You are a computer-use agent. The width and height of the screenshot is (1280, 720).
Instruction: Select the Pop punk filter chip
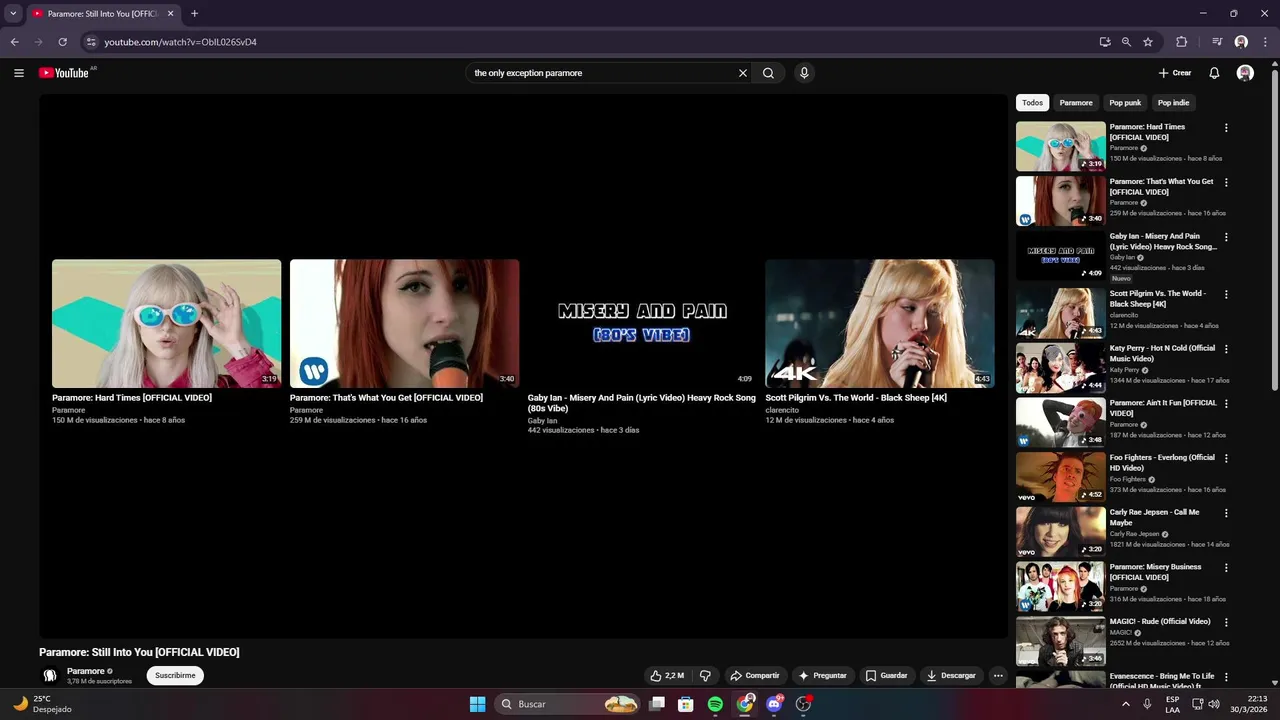pos(1125,103)
